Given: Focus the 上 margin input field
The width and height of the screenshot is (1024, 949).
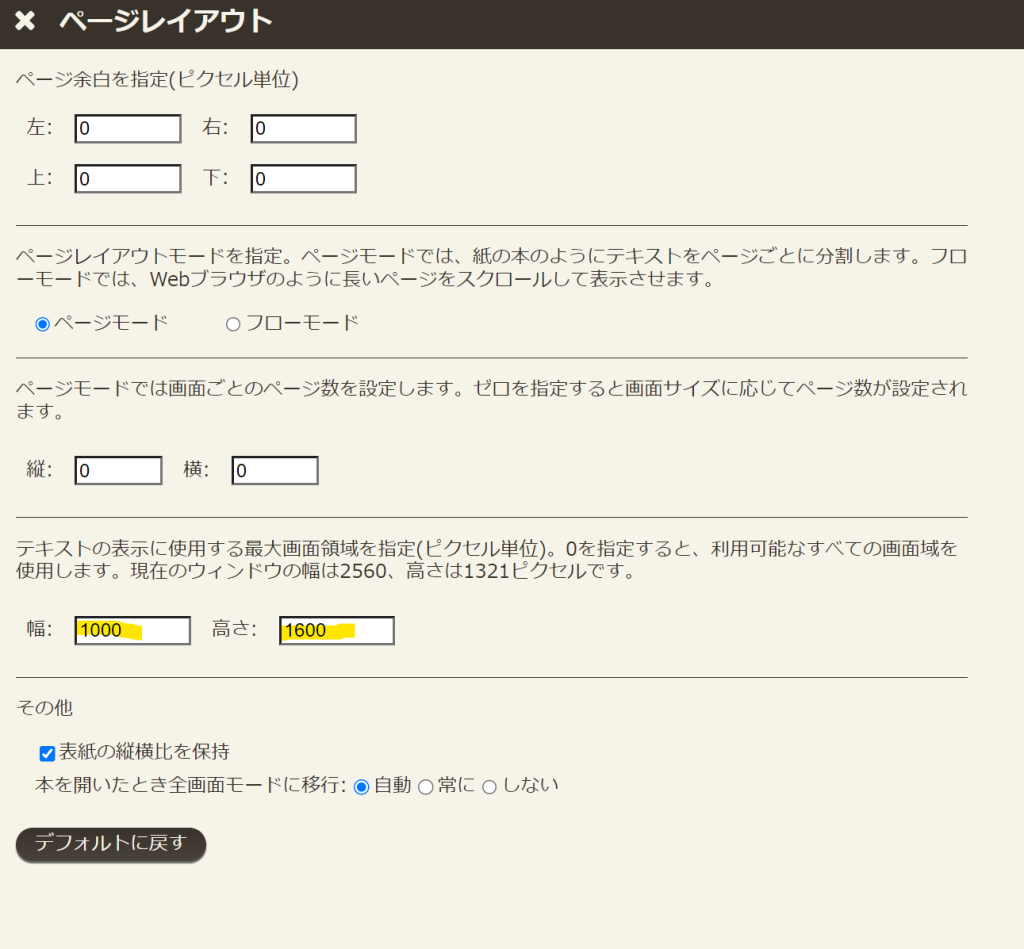Looking at the screenshot, I should point(128,179).
